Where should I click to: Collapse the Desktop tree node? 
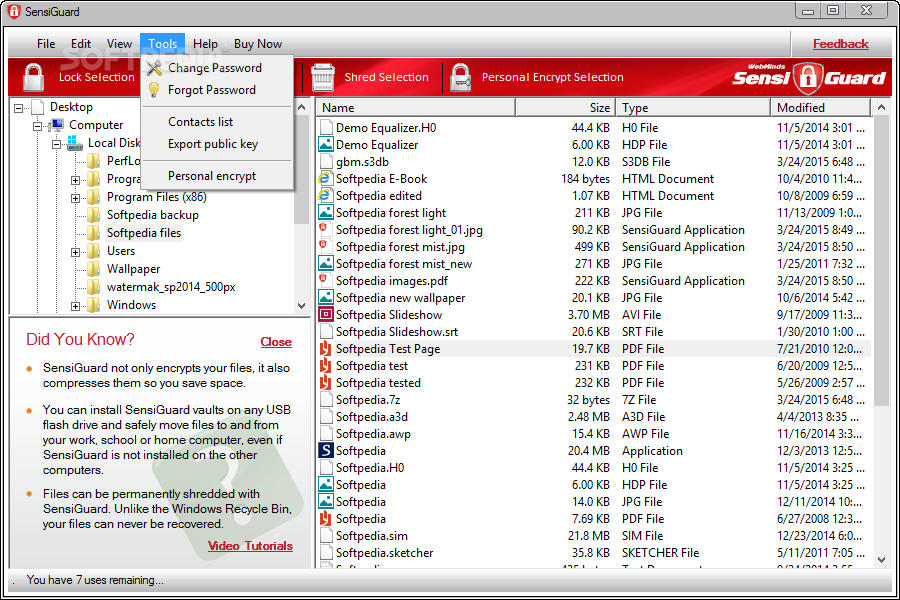[x=19, y=107]
